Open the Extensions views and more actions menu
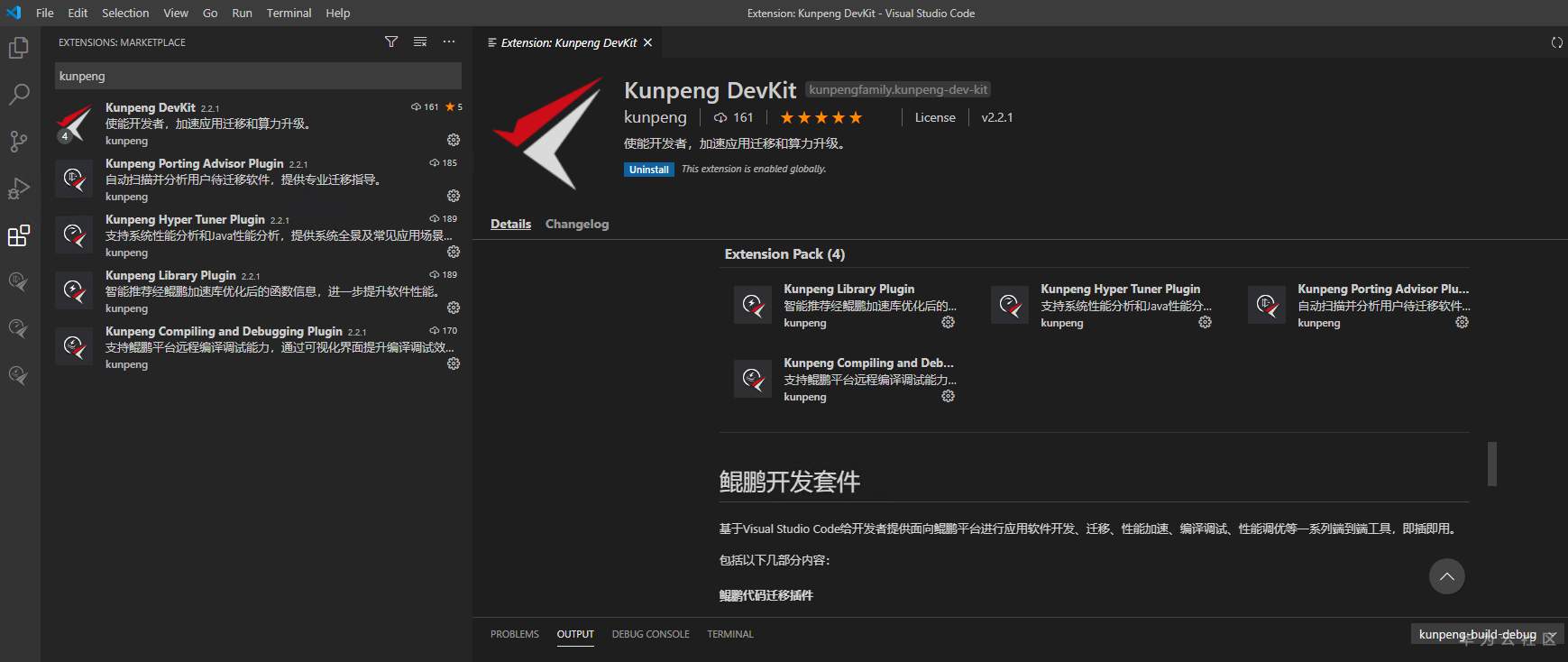The image size is (1568, 662). [449, 41]
